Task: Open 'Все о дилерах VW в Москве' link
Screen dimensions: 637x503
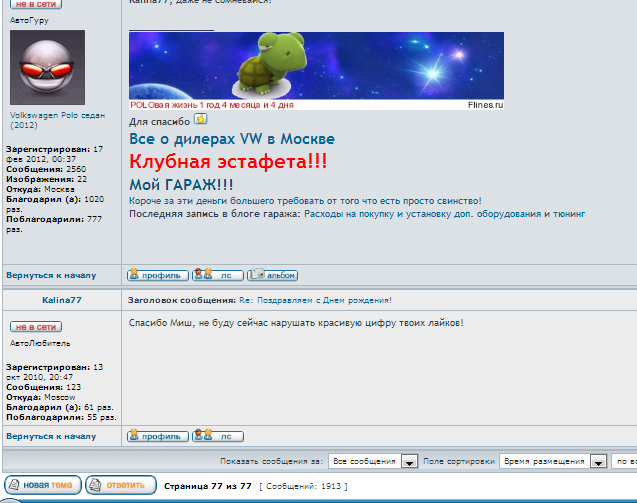Action: (232, 139)
